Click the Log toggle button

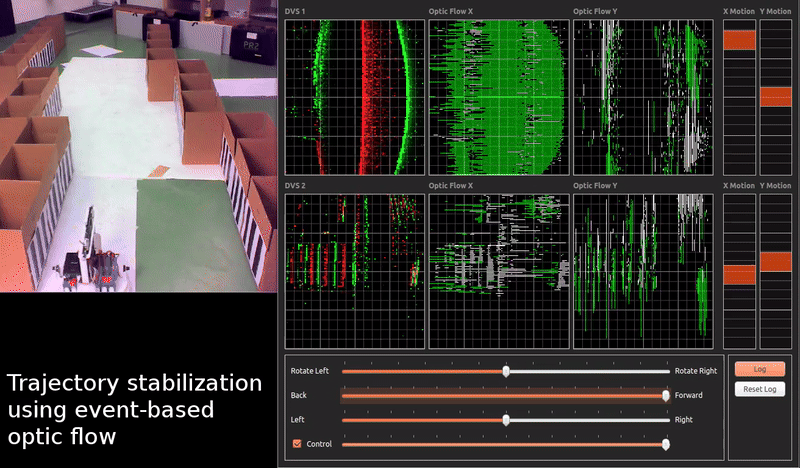[759, 369]
